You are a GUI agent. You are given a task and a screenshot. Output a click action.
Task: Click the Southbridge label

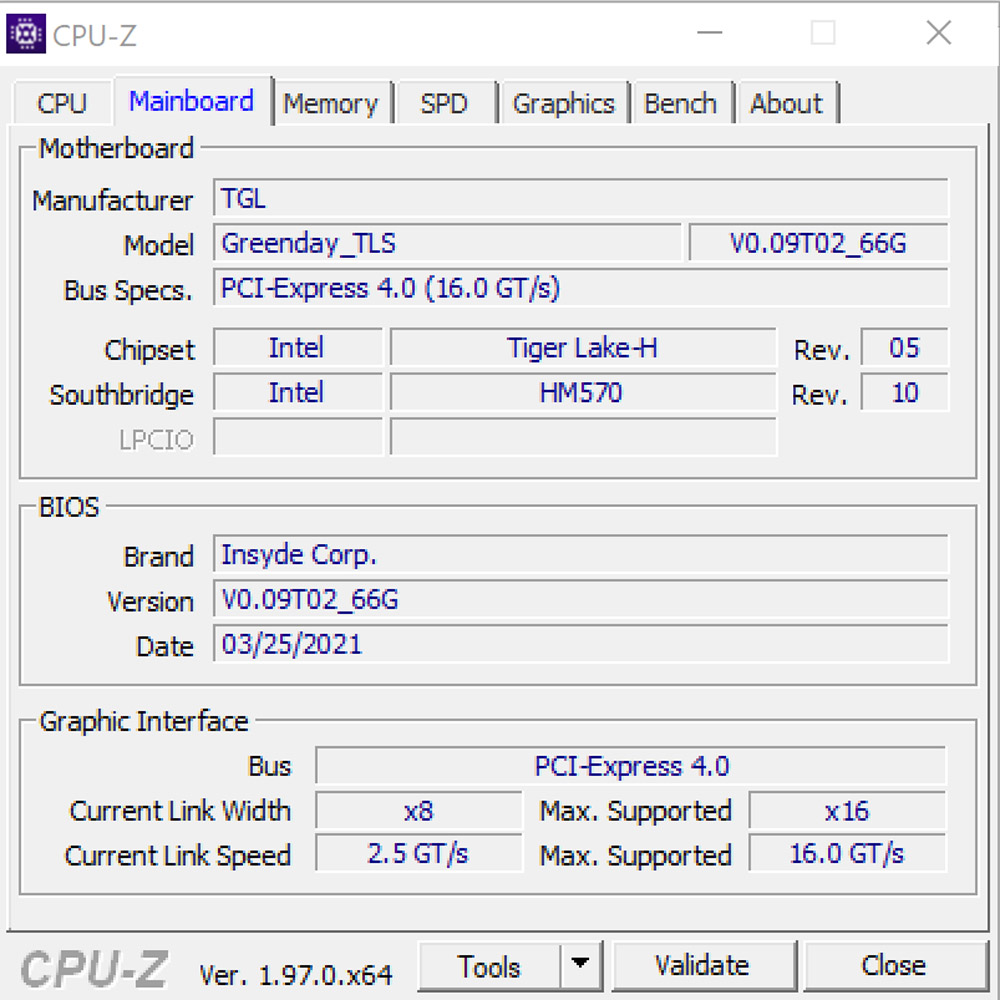click(x=121, y=395)
